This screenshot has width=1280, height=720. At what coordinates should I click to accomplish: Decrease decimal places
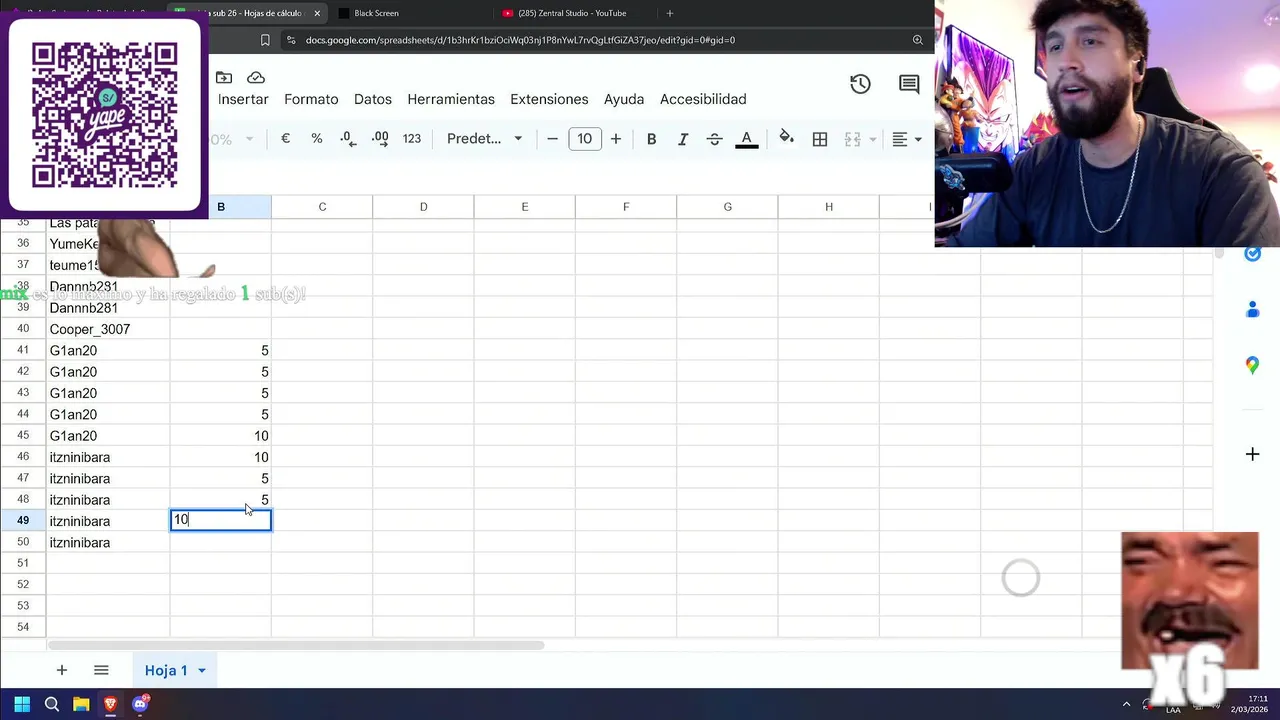pos(347,139)
